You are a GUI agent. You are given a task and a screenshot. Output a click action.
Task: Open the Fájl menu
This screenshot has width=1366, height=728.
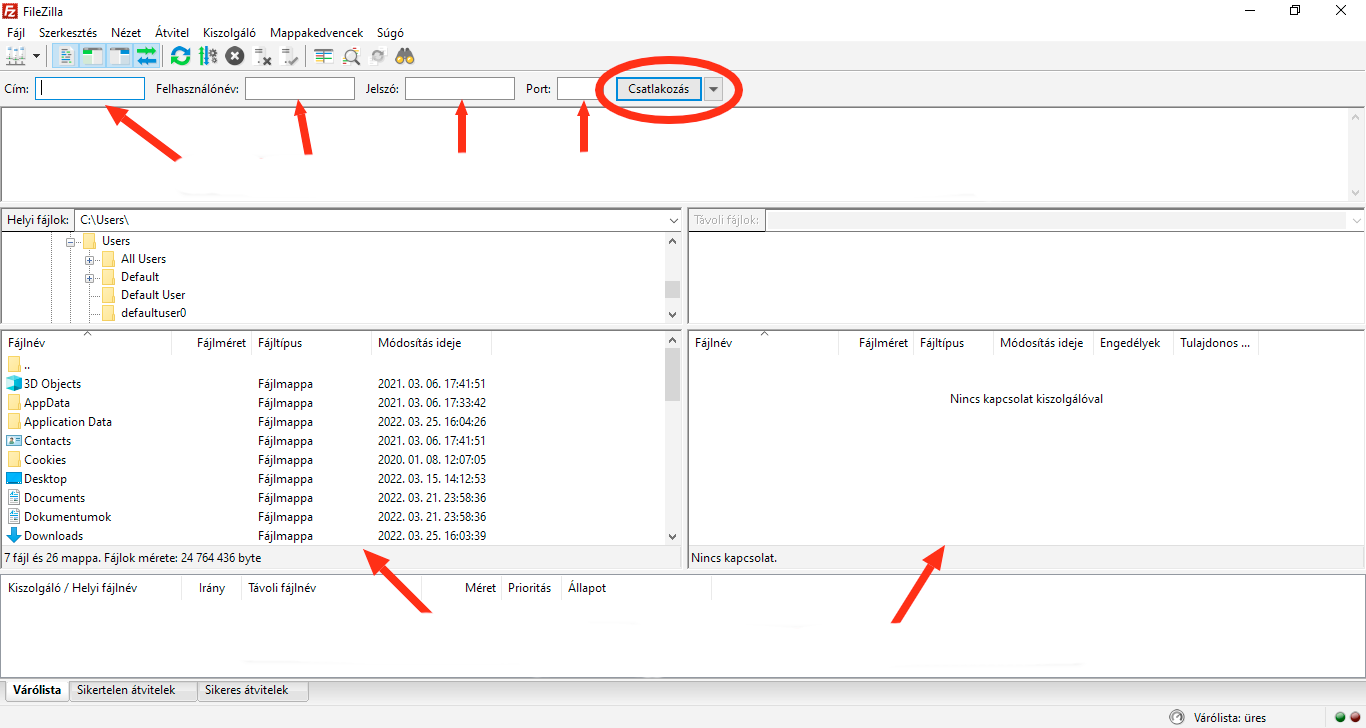16,33
